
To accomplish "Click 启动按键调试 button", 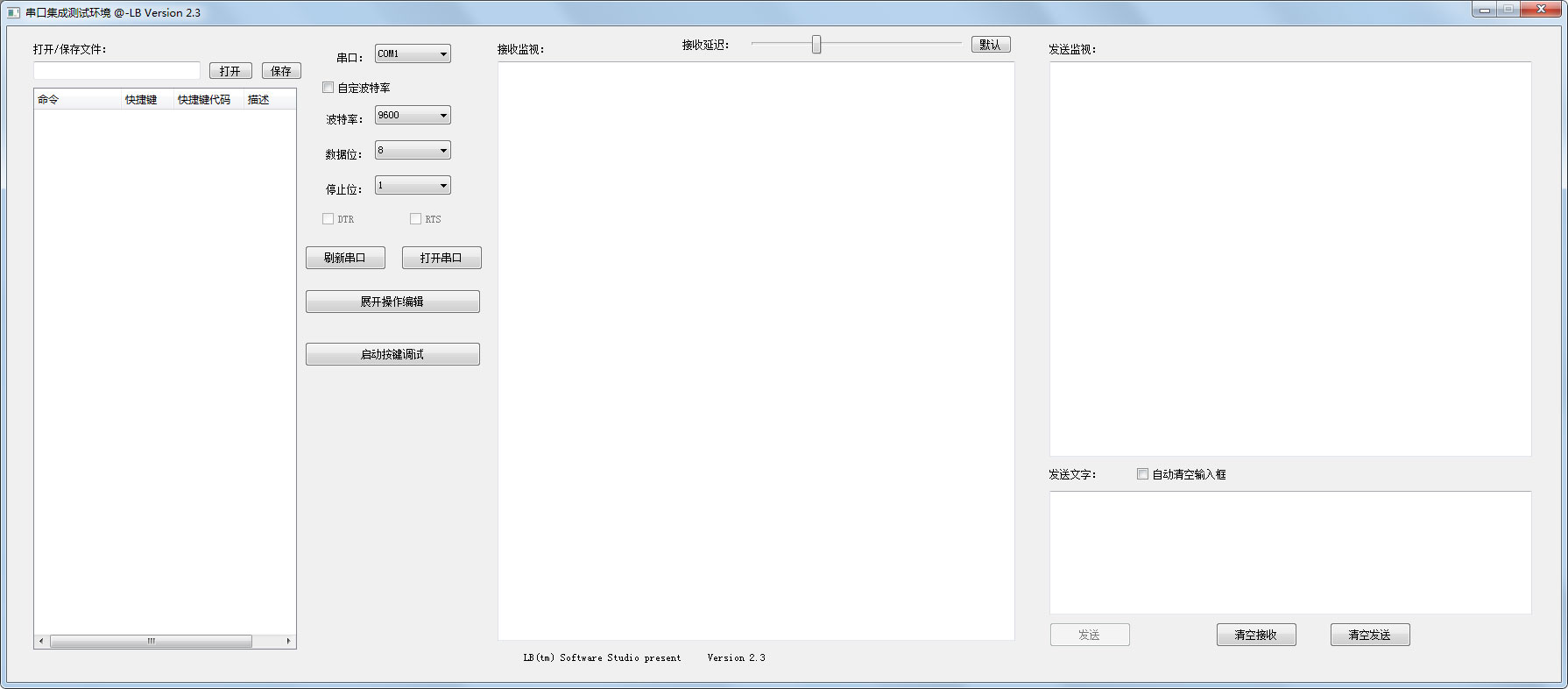I will 392,354.
